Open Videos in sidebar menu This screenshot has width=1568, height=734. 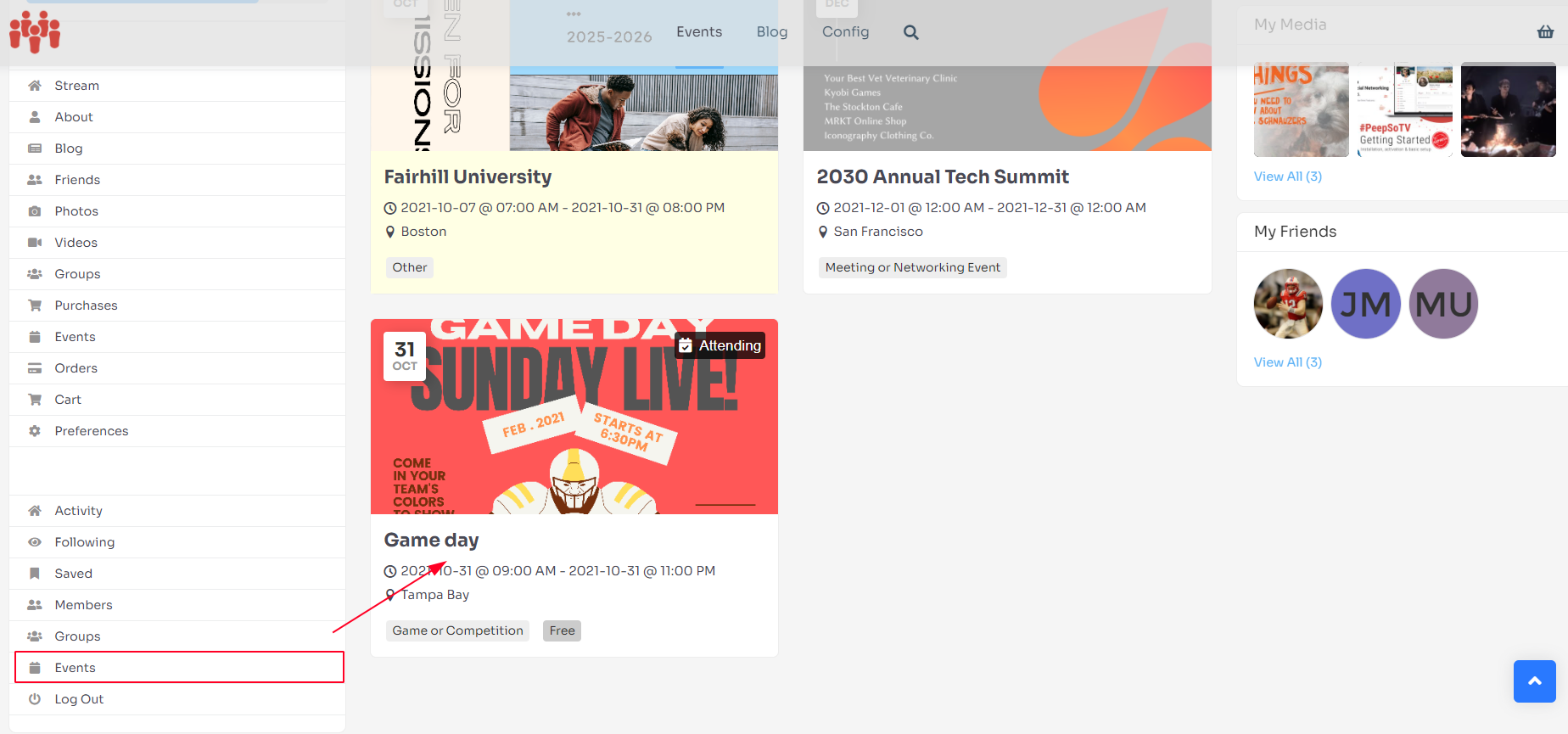[177, 243]
